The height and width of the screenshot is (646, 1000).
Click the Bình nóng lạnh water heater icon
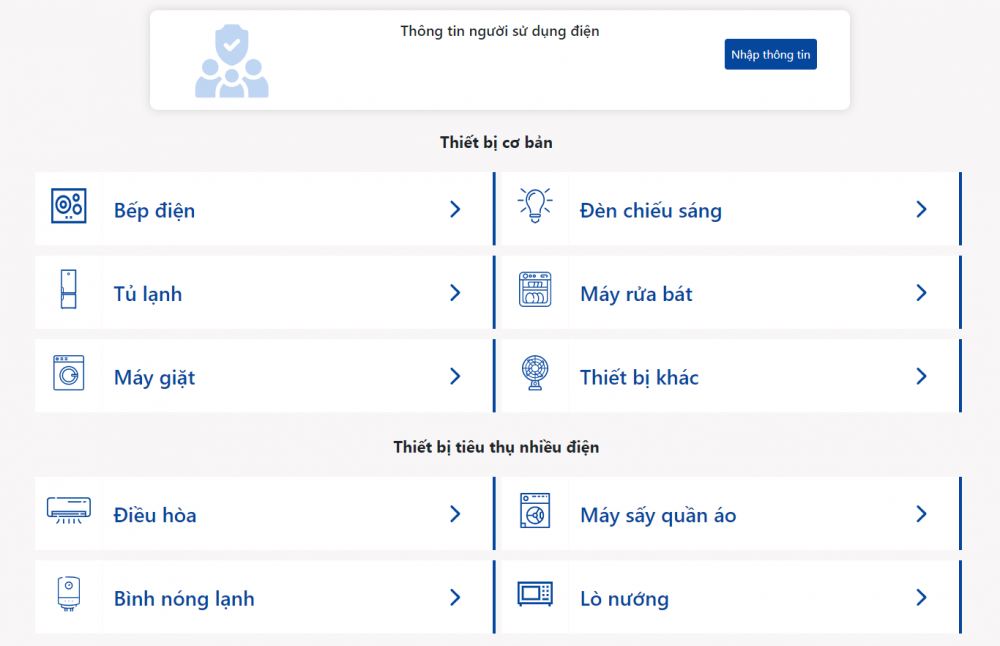[x=68, y=597]
